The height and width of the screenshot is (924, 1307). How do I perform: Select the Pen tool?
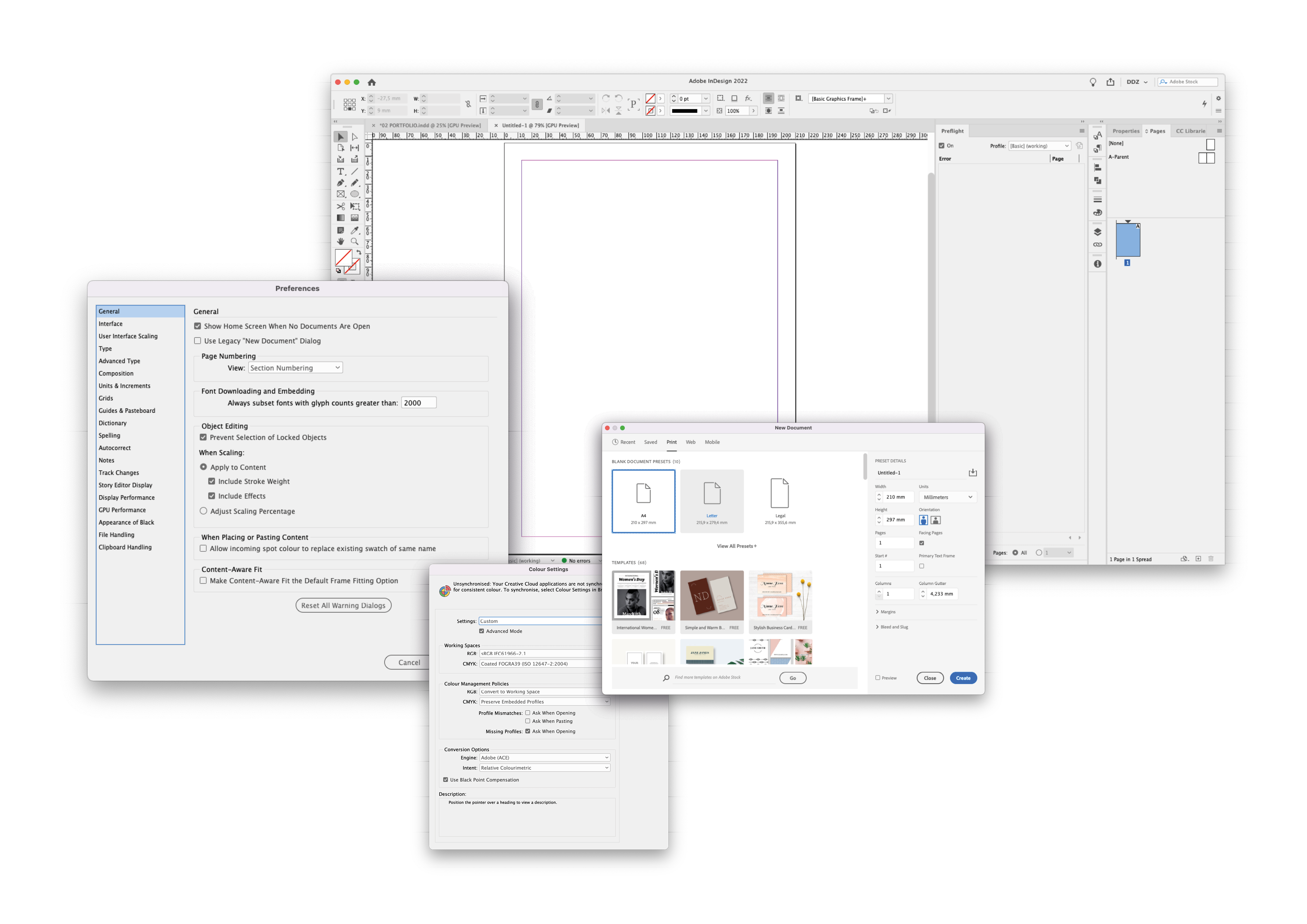341,183
